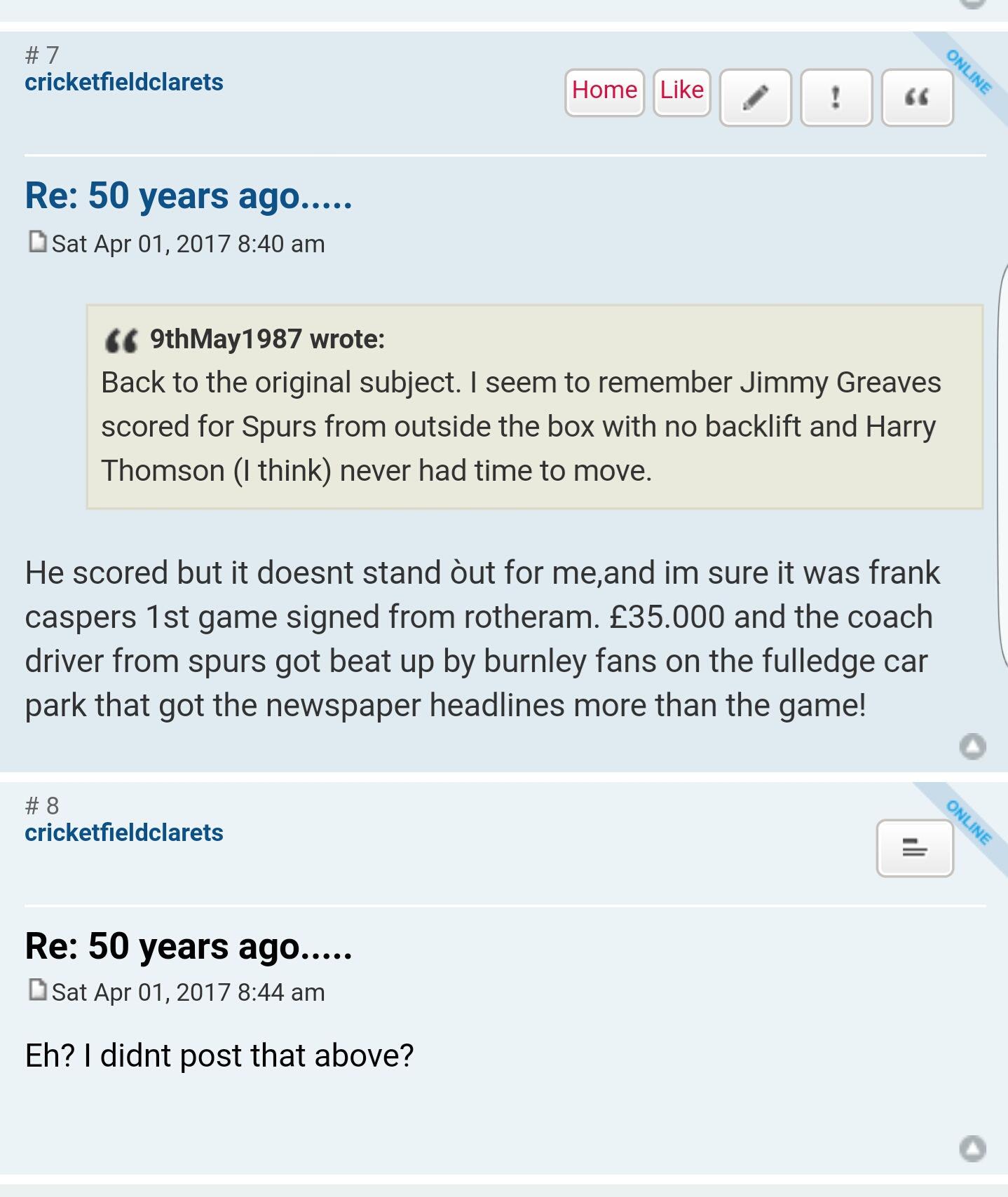This screenshot has width=1008, height=1197.
Task: Click the '9thMay1987 wrote:' quote header
Action: [x=267, y=339]
